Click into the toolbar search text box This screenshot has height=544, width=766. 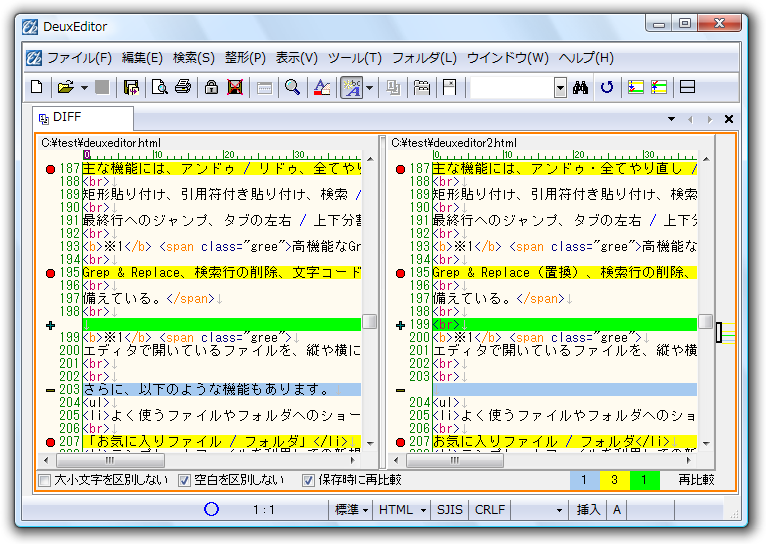pyautogui.click(x=512, y=88)
